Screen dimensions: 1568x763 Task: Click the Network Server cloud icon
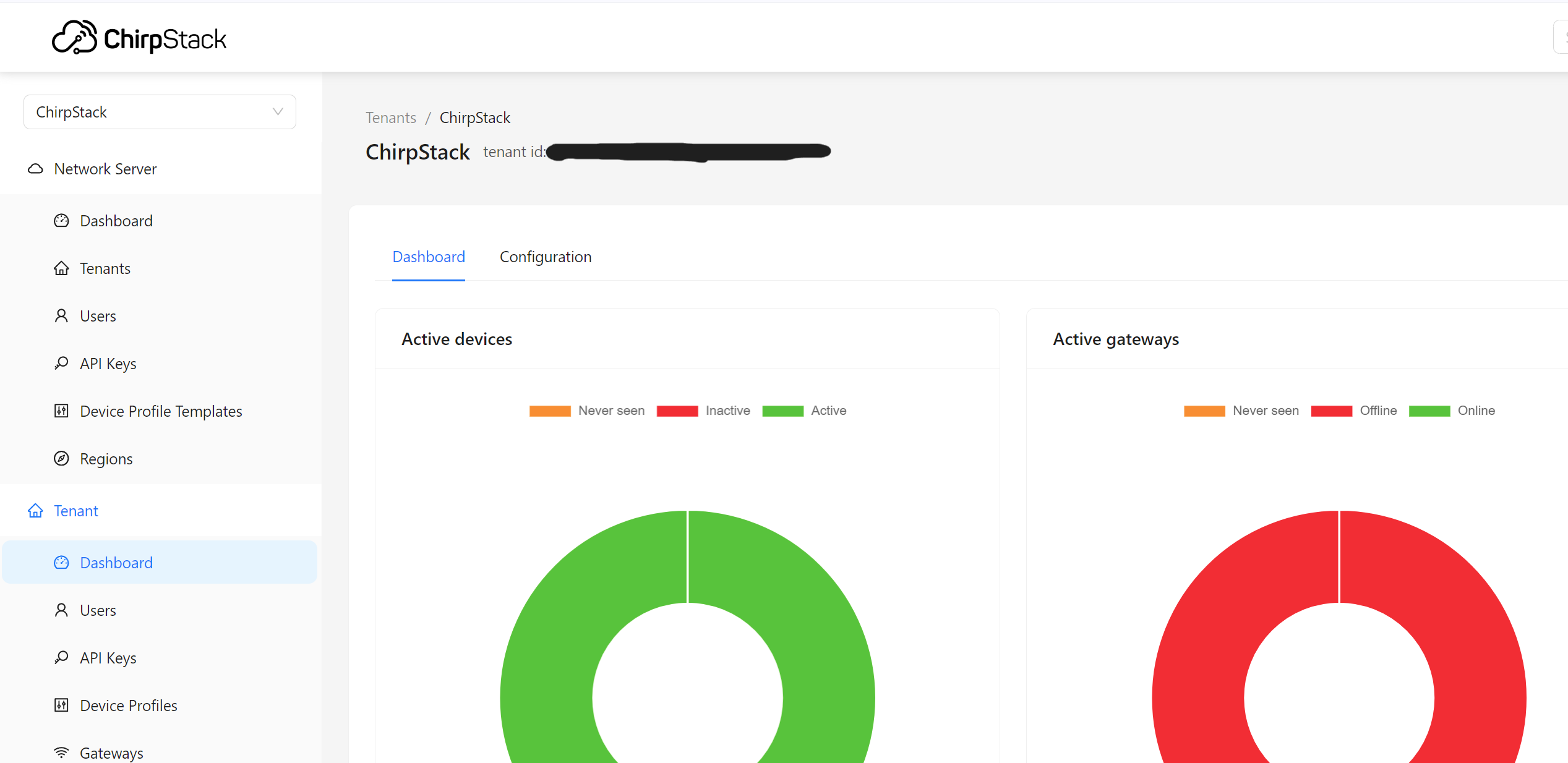36,169
